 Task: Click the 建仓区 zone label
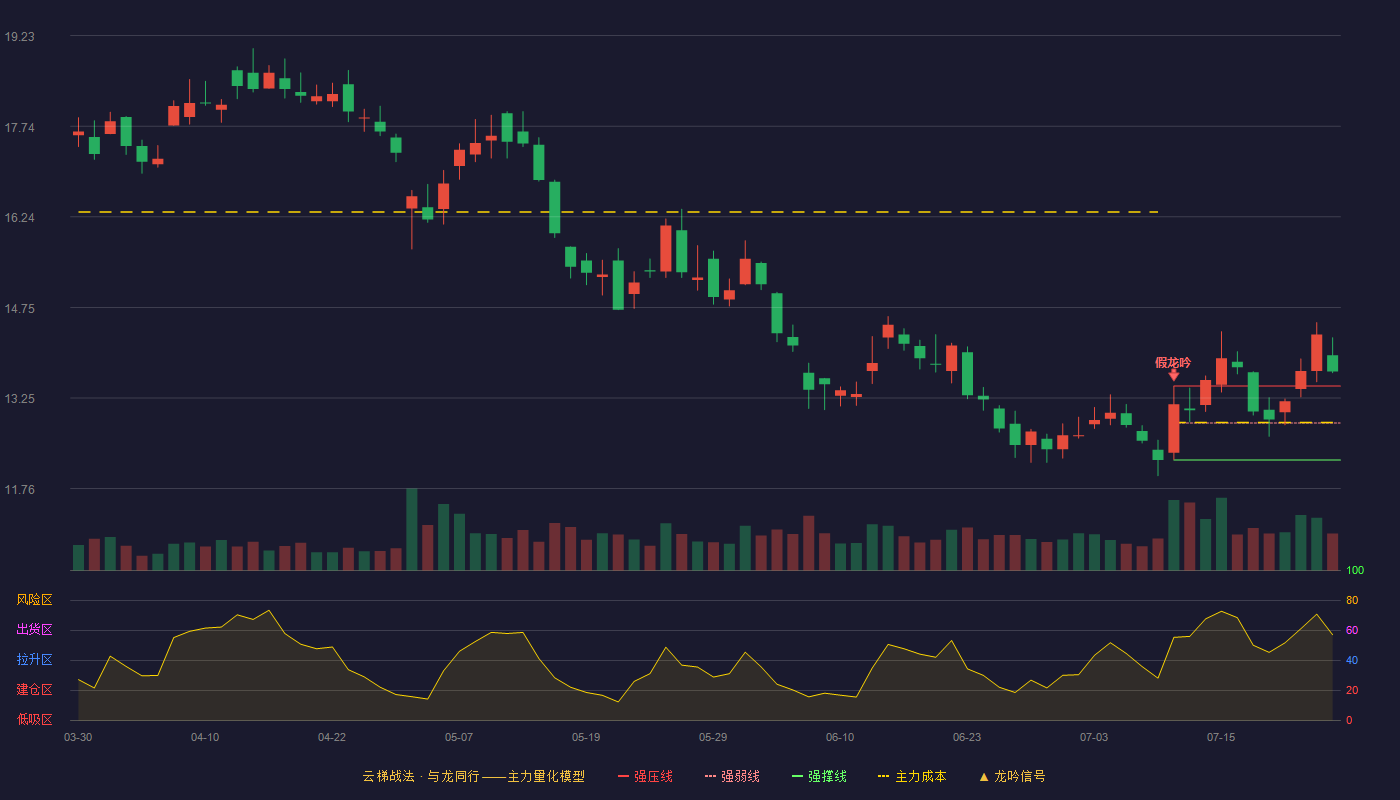click(34, 690)
